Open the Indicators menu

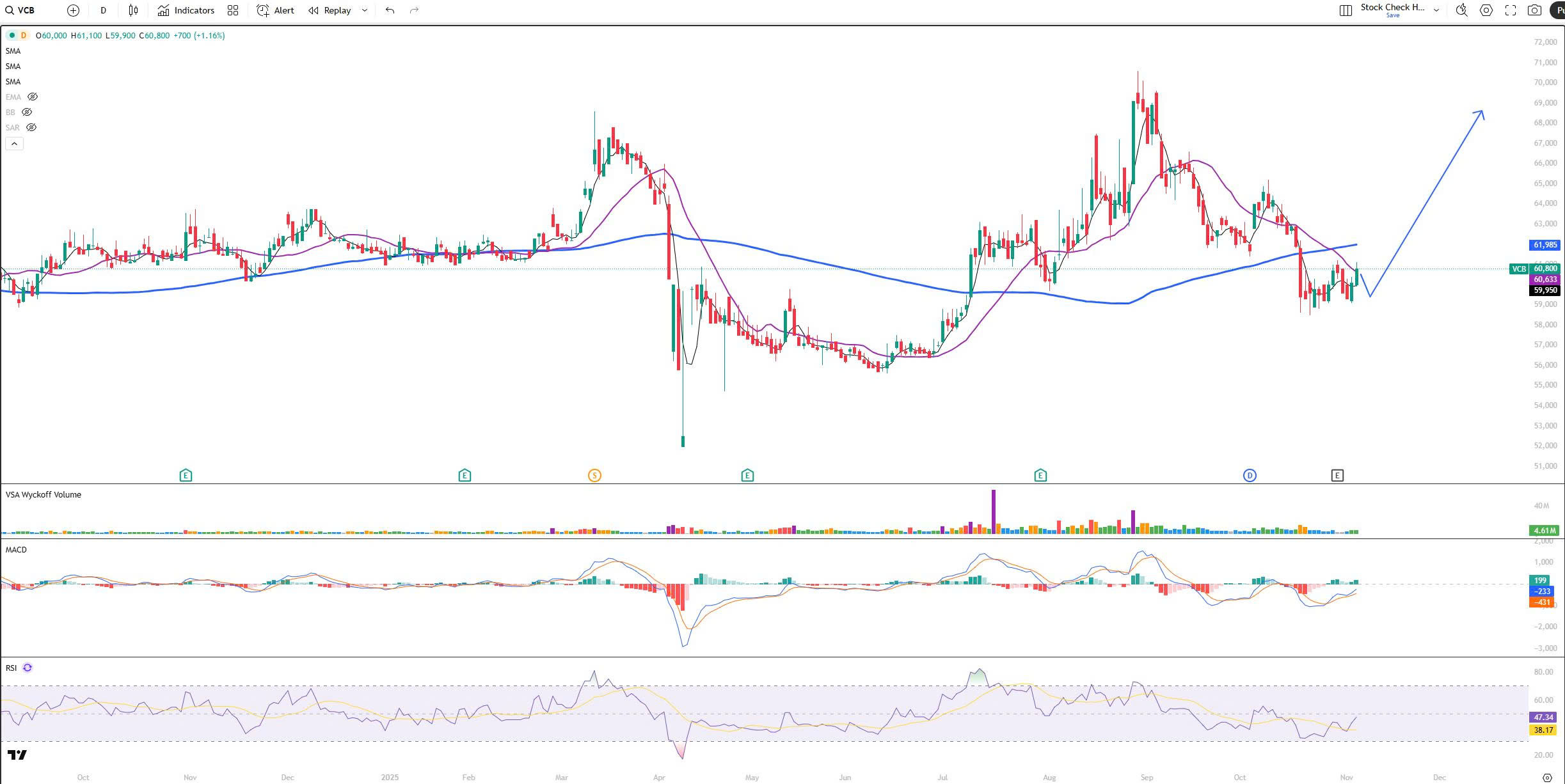tap(186, 10)
